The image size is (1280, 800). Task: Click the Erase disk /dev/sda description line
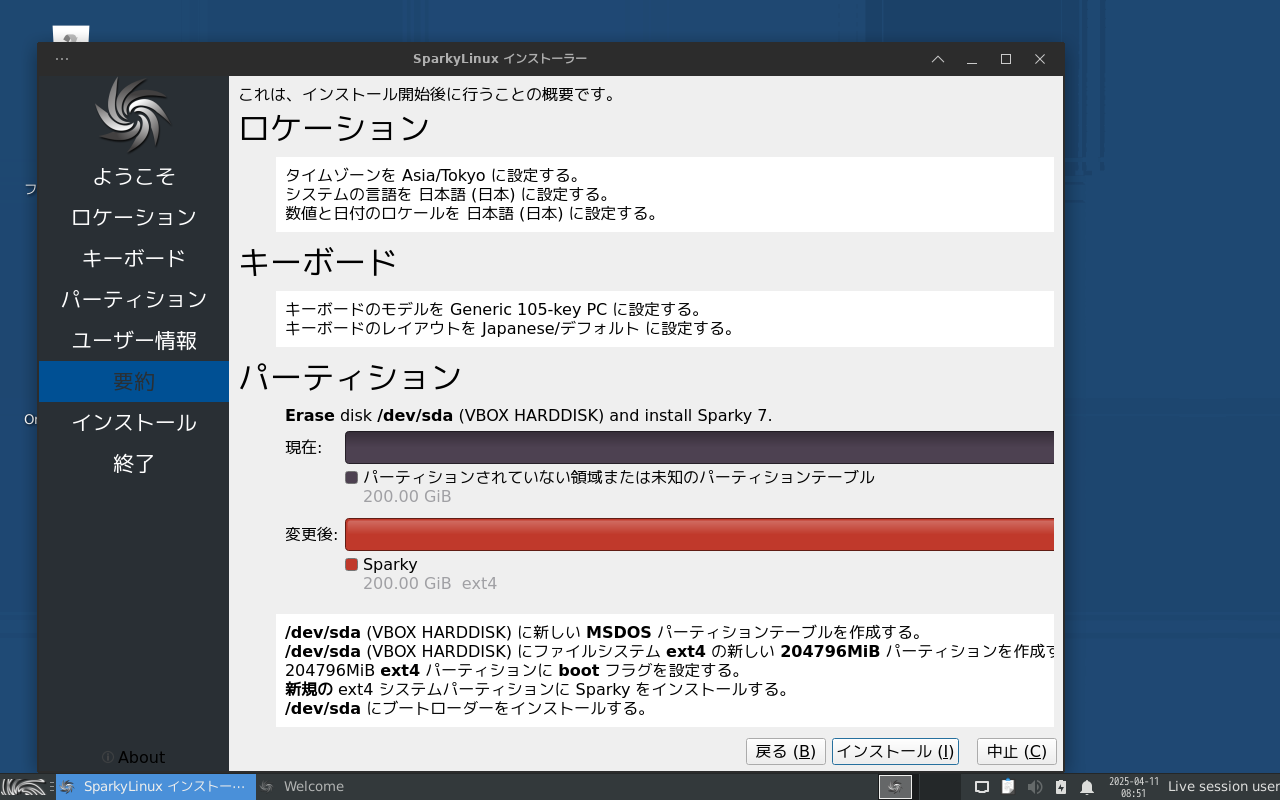pyautogui.click(x=529, y=415)
